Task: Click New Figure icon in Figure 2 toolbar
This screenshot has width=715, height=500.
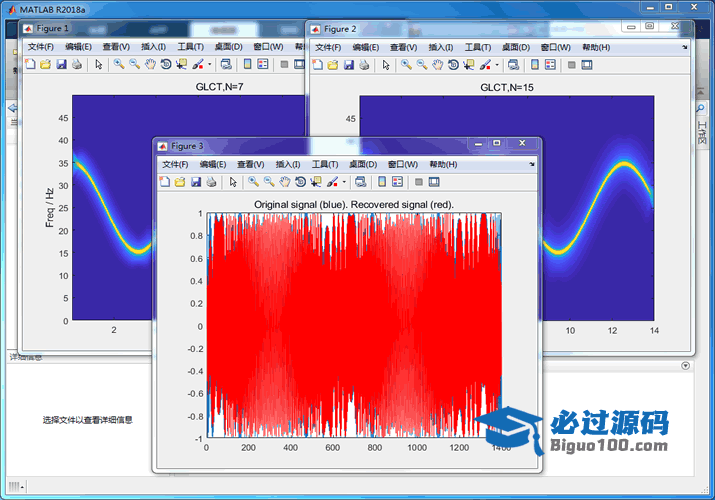Action: pos(318,65)
